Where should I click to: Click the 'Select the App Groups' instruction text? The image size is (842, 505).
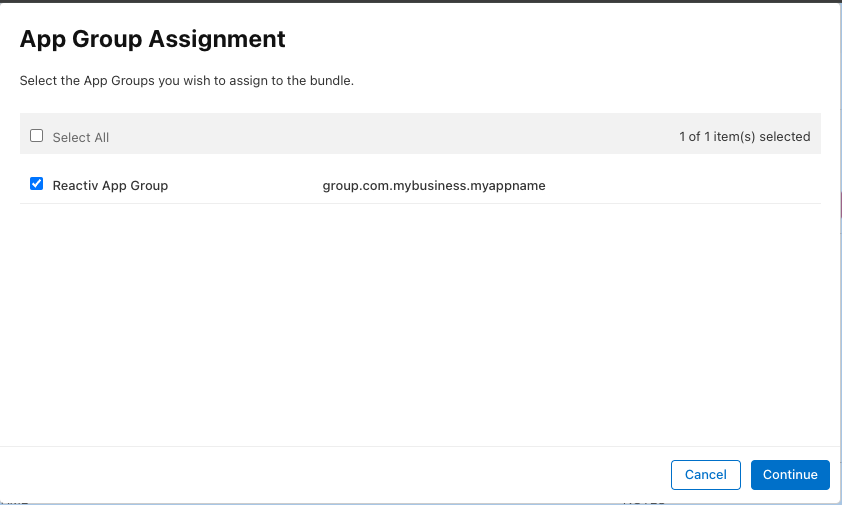[x=187, y=80]
